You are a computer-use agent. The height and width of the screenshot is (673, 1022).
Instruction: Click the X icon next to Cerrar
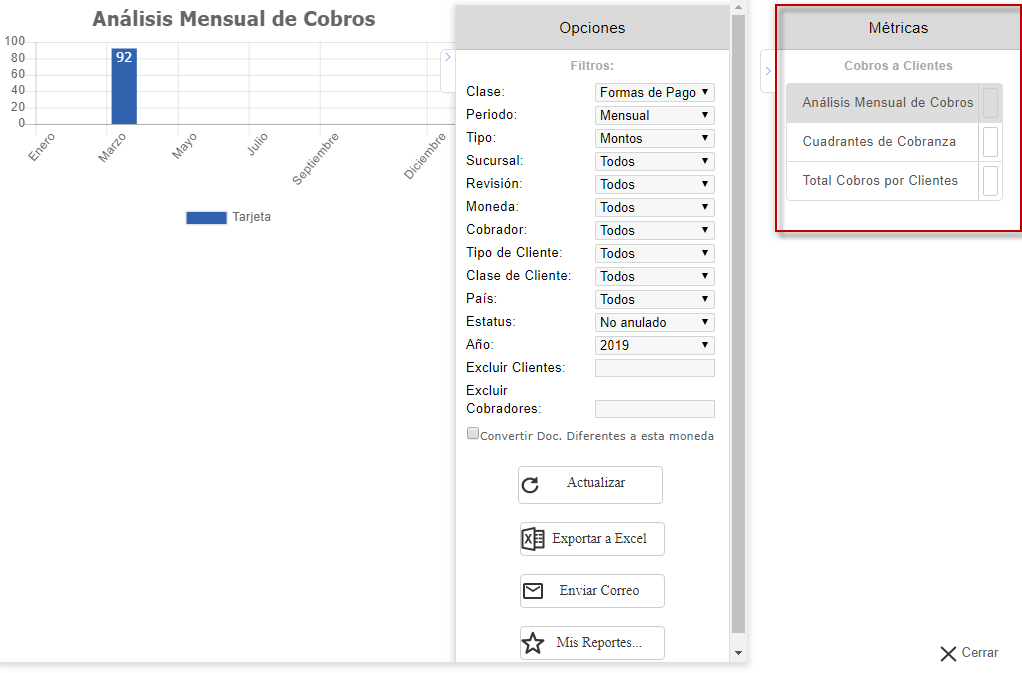pyautogui.click(x=948, y=653)
